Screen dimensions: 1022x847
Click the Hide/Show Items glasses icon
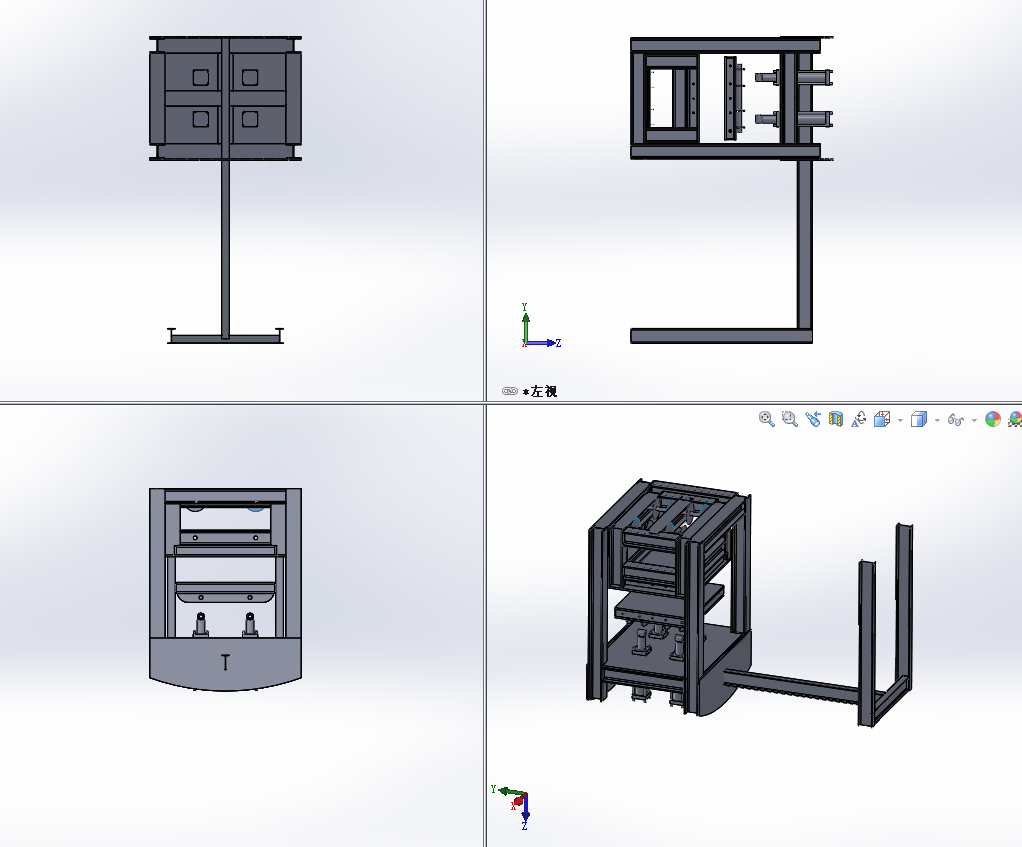(956, 420)
